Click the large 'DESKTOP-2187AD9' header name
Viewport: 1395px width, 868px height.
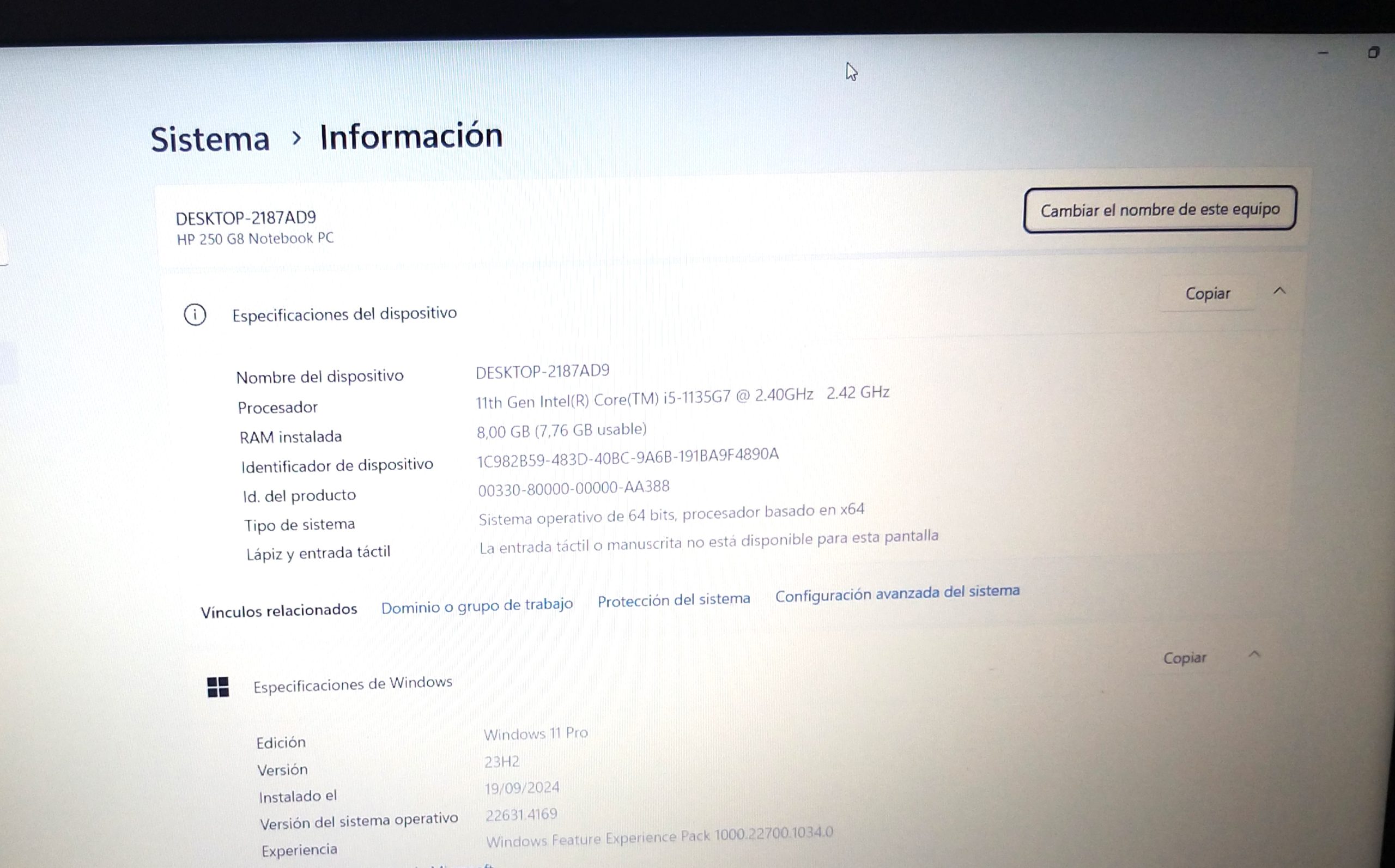[x=246, y=218]
